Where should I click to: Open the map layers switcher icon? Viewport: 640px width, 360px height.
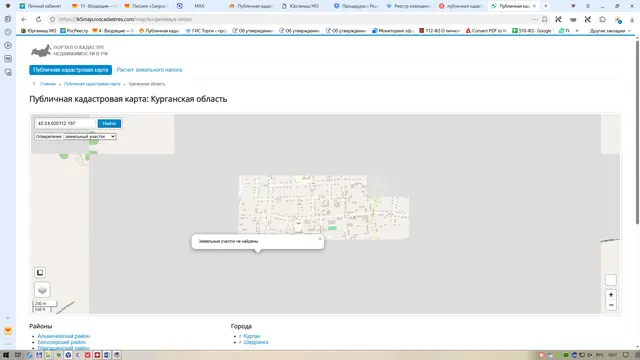(42, 290)
